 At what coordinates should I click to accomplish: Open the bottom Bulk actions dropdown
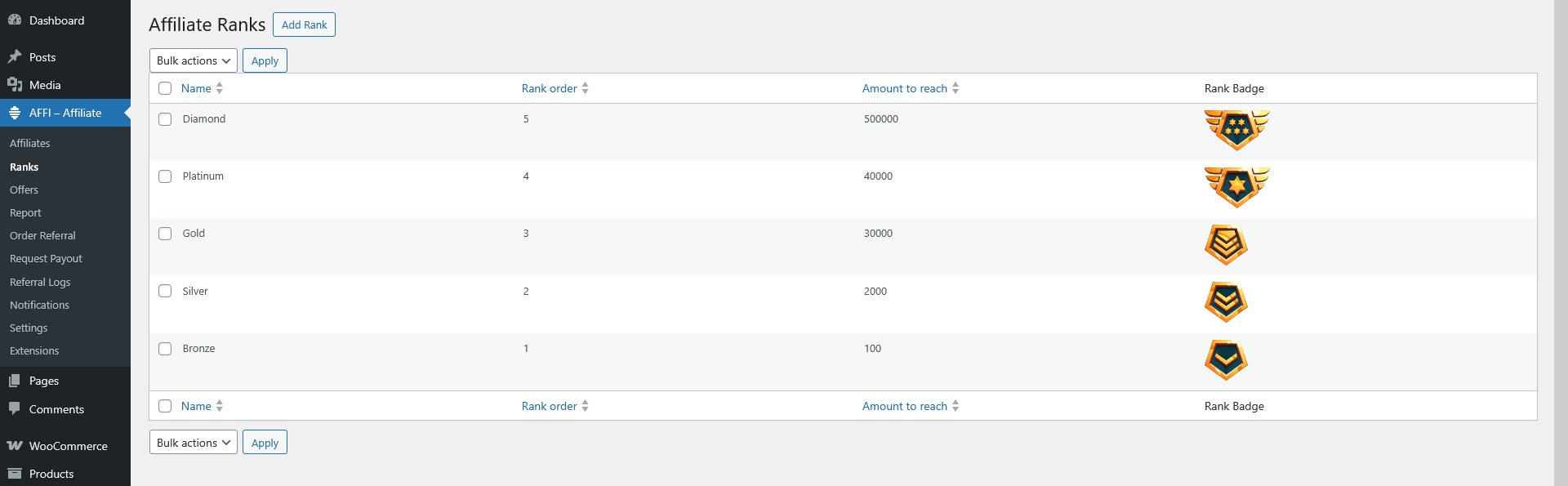click(x=194, y=442)
